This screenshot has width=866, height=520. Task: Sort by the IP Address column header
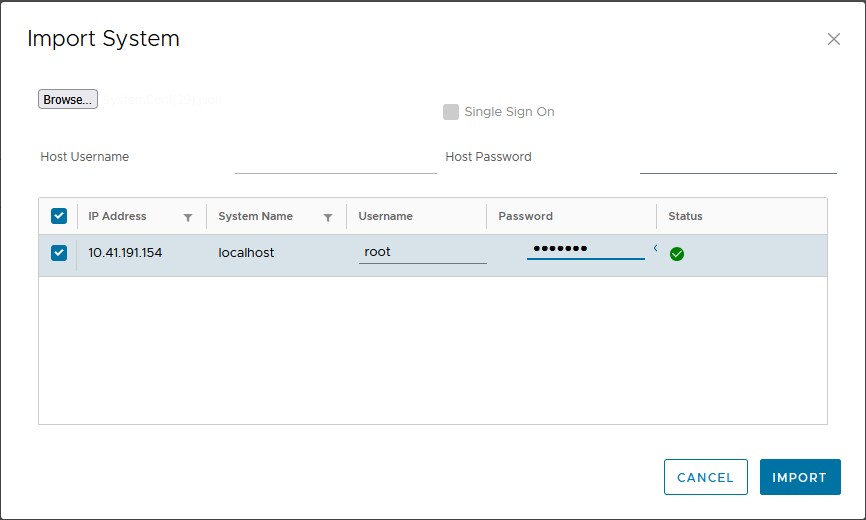point(117,216)
